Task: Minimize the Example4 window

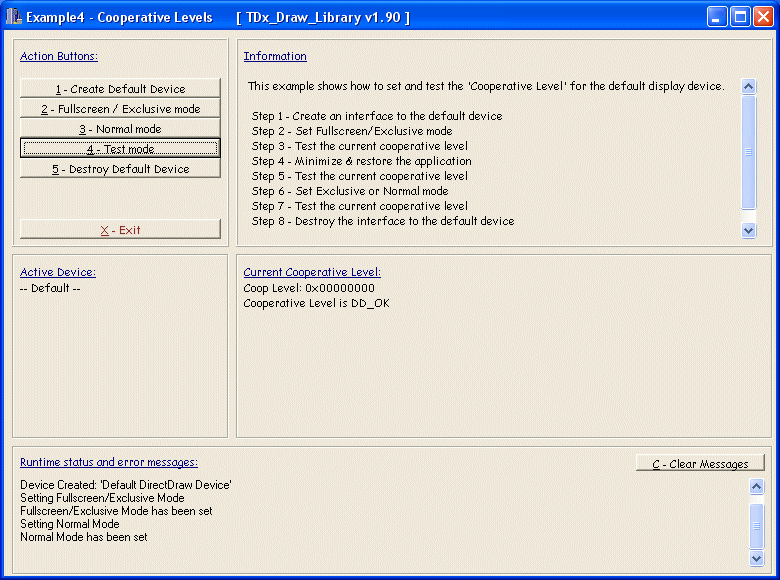Action: coord(718,17)
